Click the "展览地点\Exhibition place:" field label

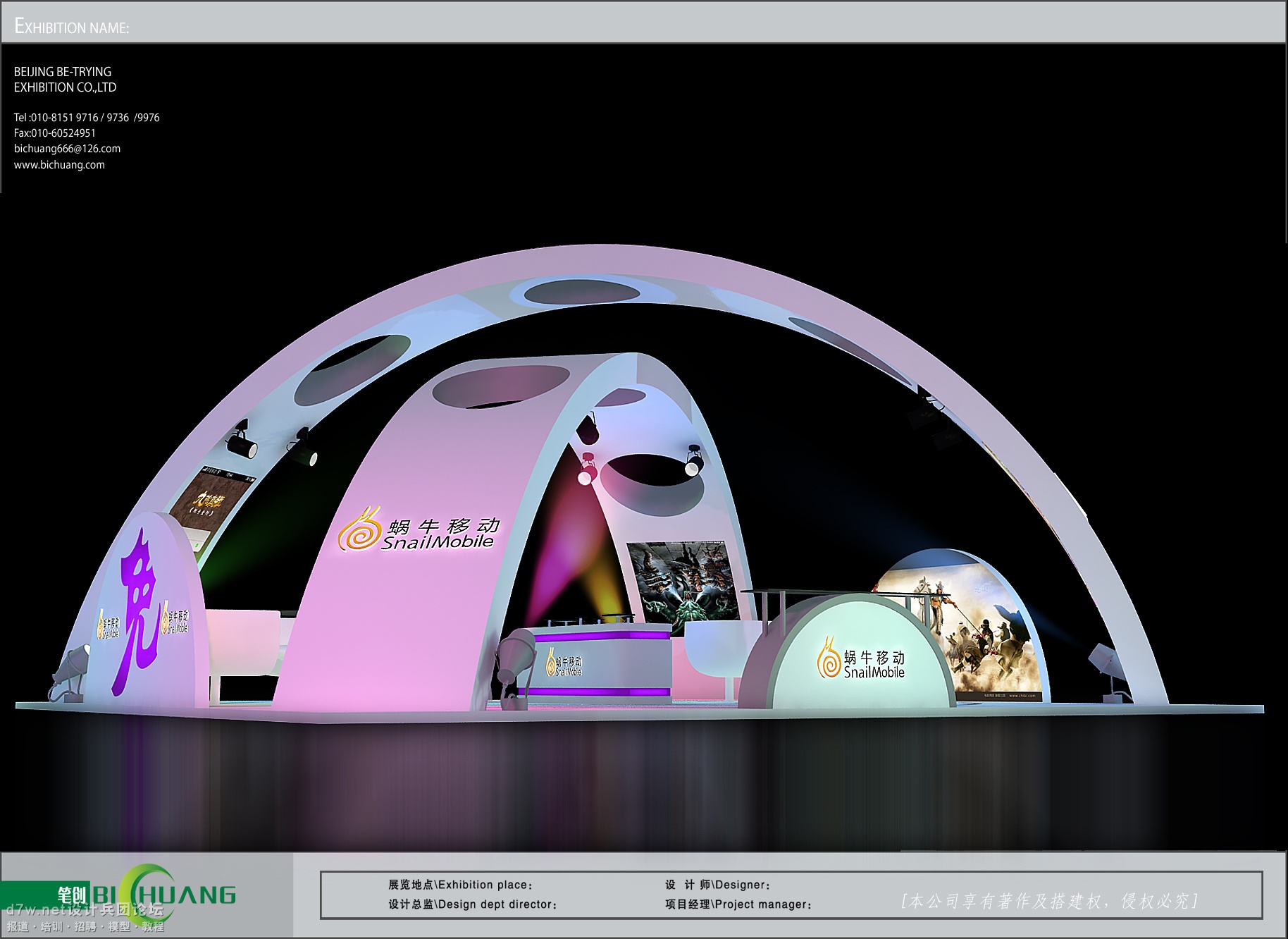460,885
